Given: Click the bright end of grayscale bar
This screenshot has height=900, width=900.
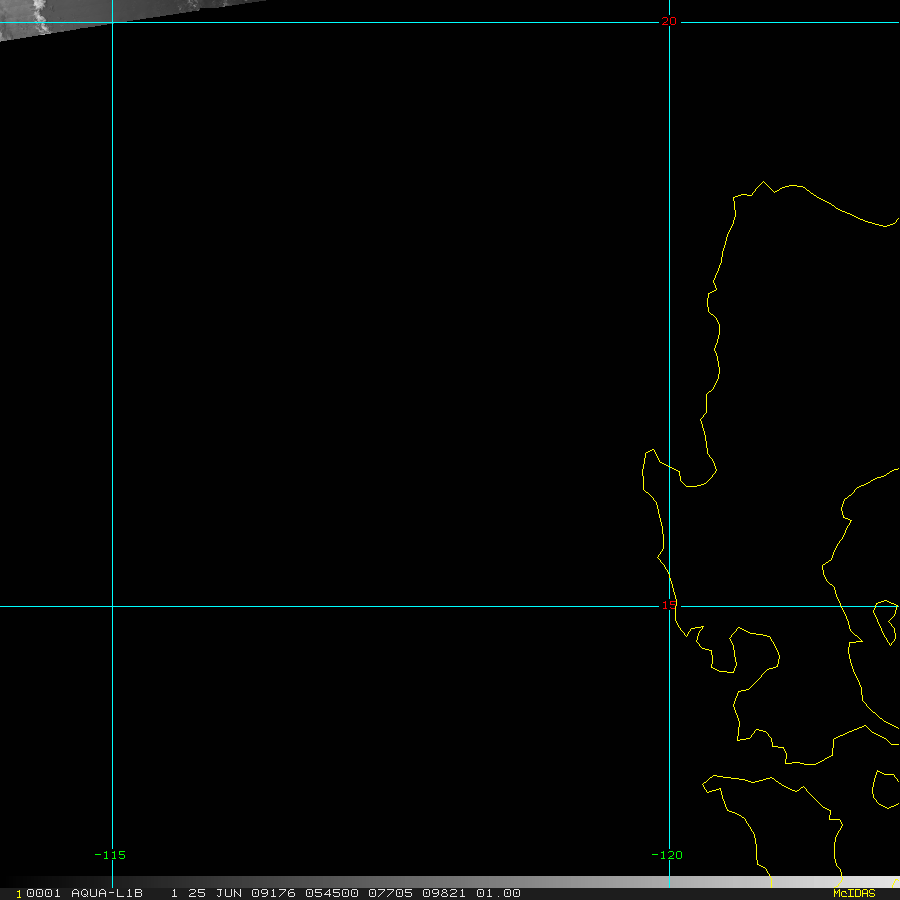Looking at the screenshot, I should (x=884, y=882).
